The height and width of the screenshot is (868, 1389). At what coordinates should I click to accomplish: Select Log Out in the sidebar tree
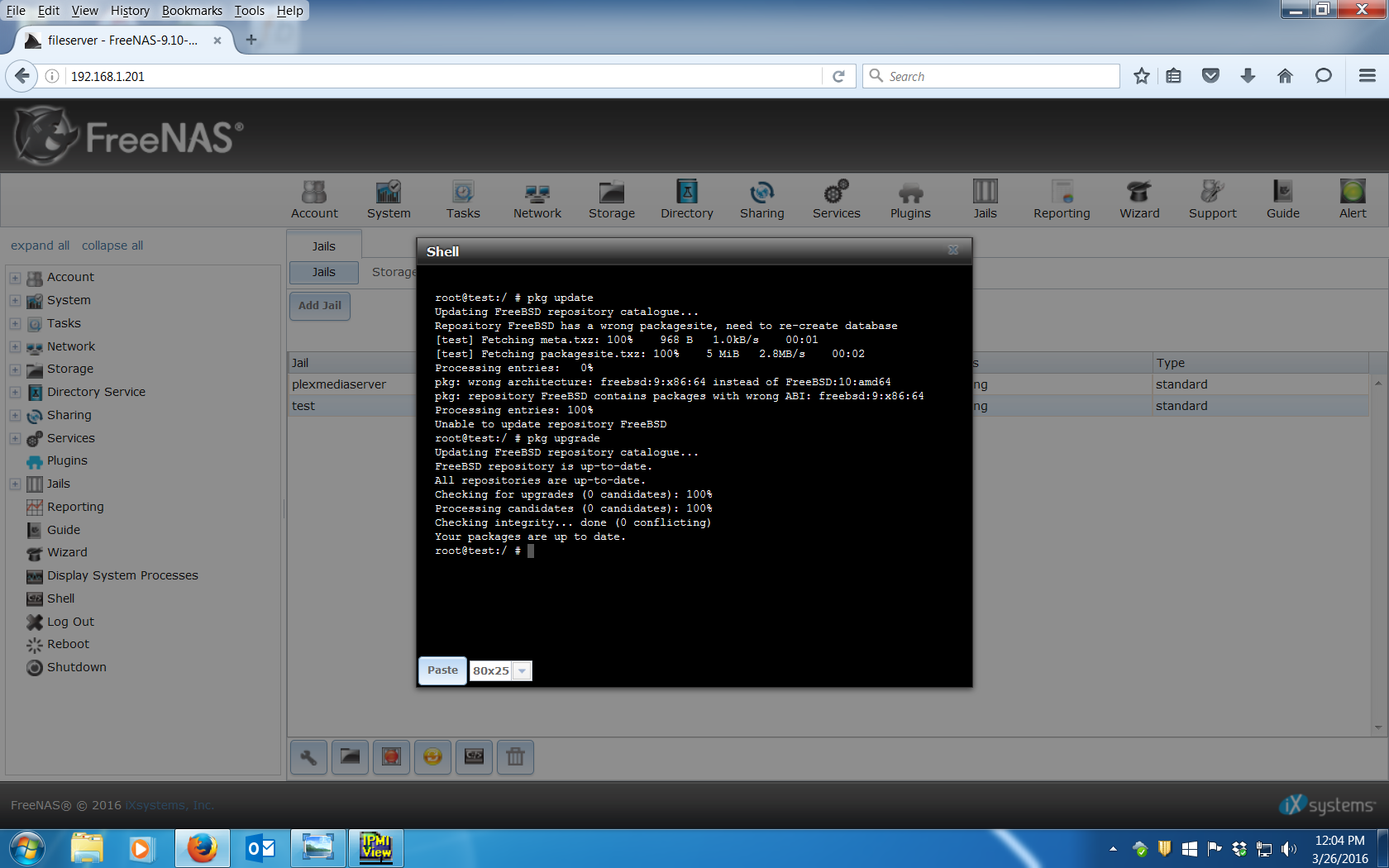[x=70, y=622]
